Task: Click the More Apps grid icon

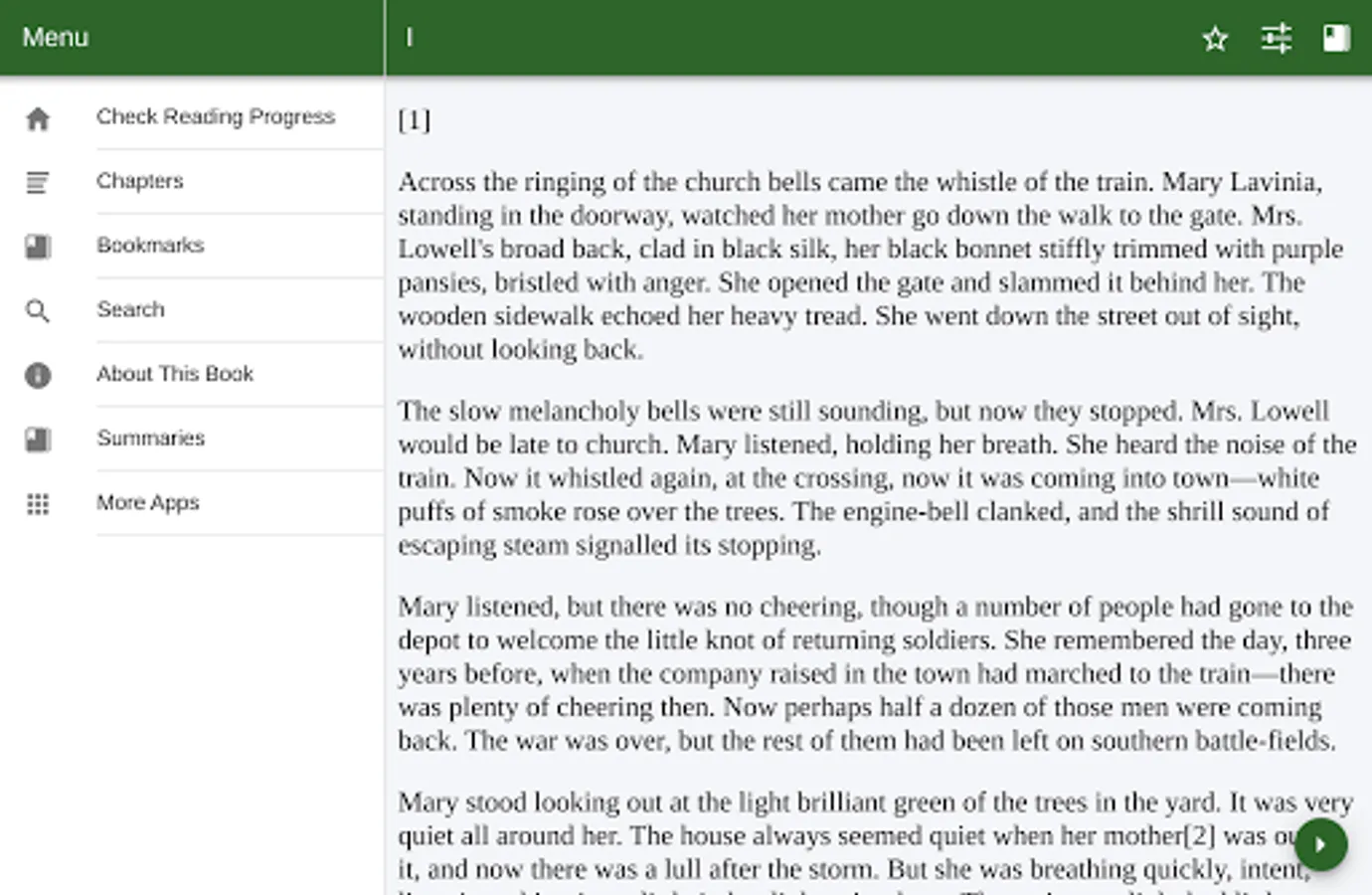Action: pos(38,504)
